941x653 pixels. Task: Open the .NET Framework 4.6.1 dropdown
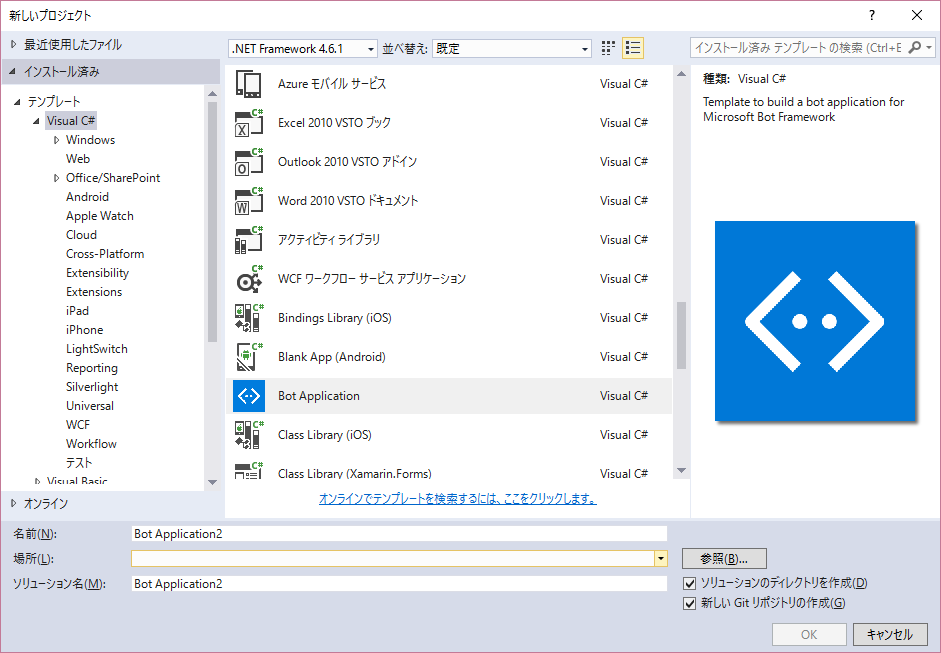point(303,49)
